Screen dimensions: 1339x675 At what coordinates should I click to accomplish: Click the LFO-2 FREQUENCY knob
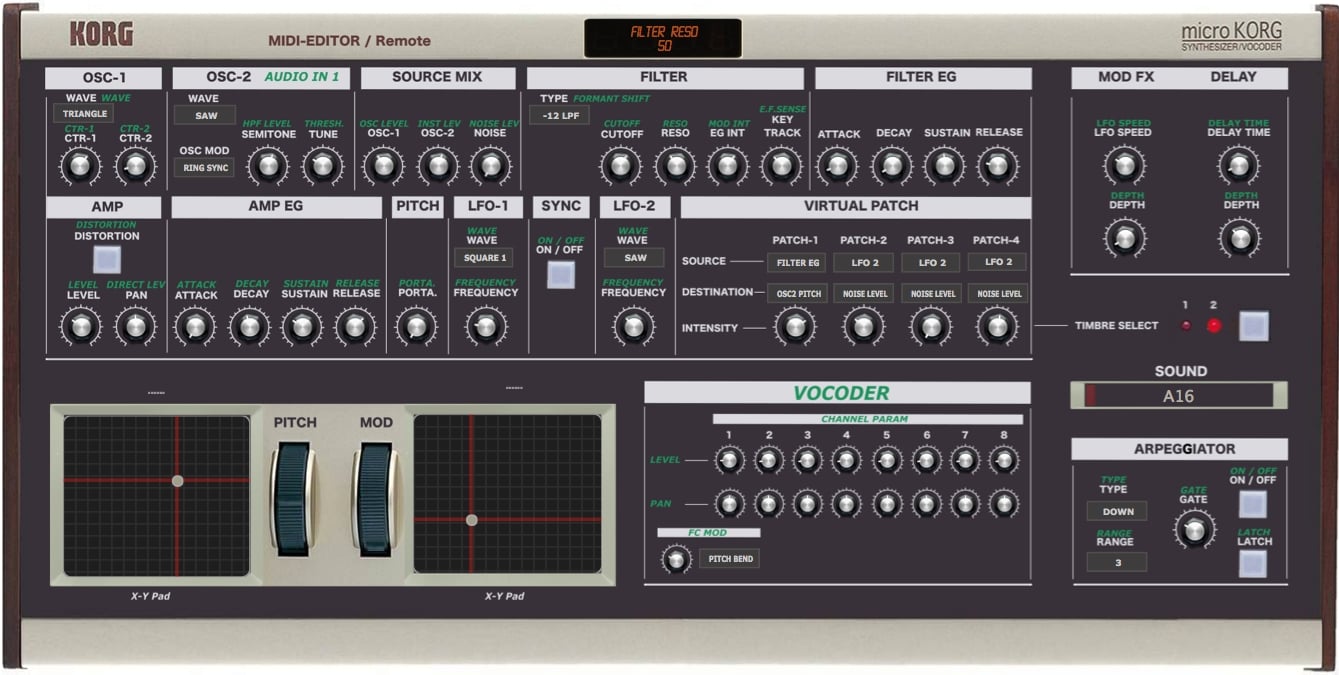[632, 327]
